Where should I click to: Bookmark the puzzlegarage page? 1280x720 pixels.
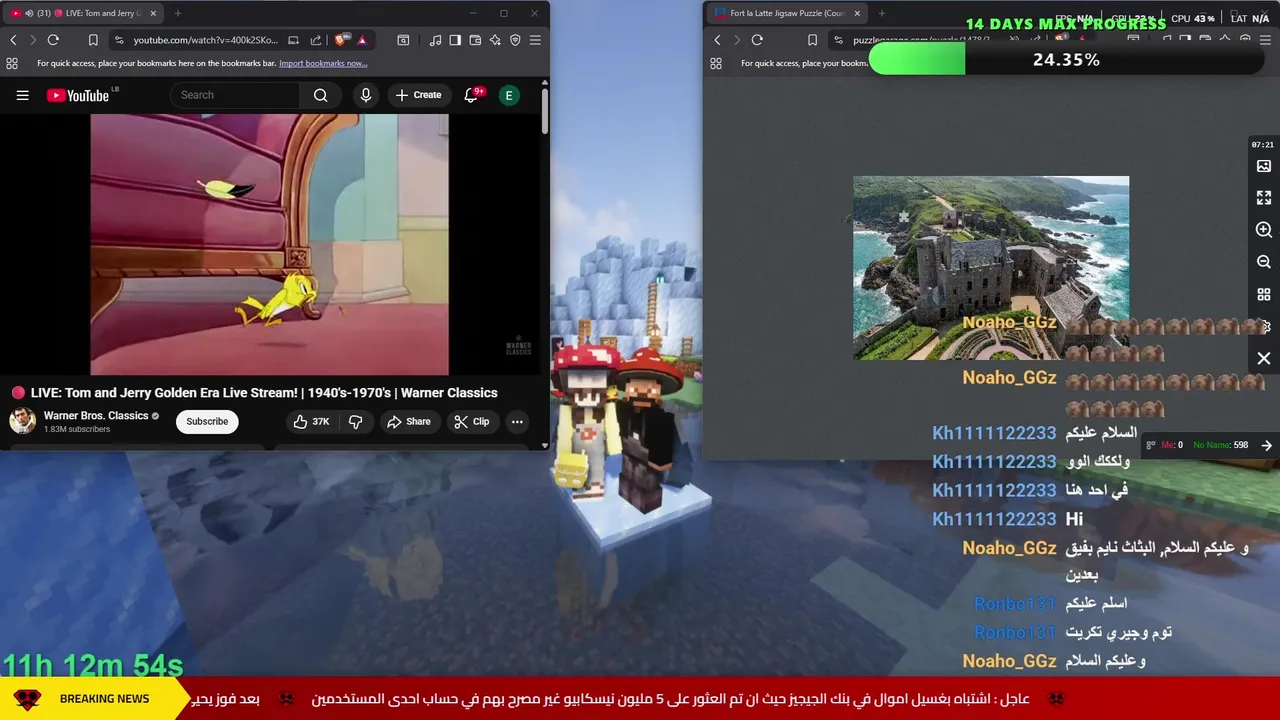(812, 40)
